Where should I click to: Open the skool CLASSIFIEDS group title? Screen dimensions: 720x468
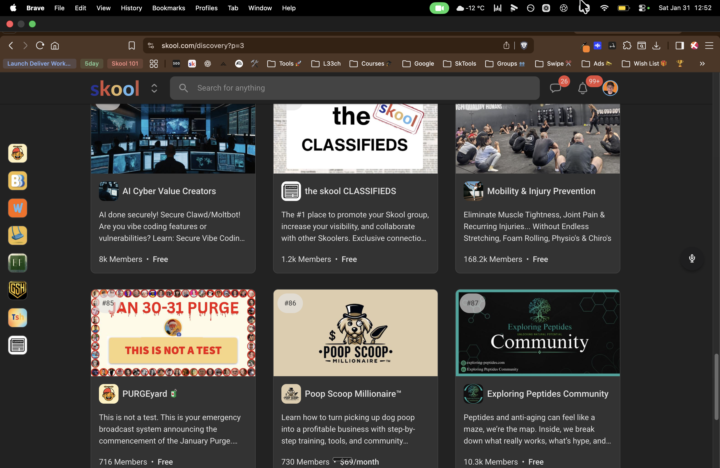point(350,191)
